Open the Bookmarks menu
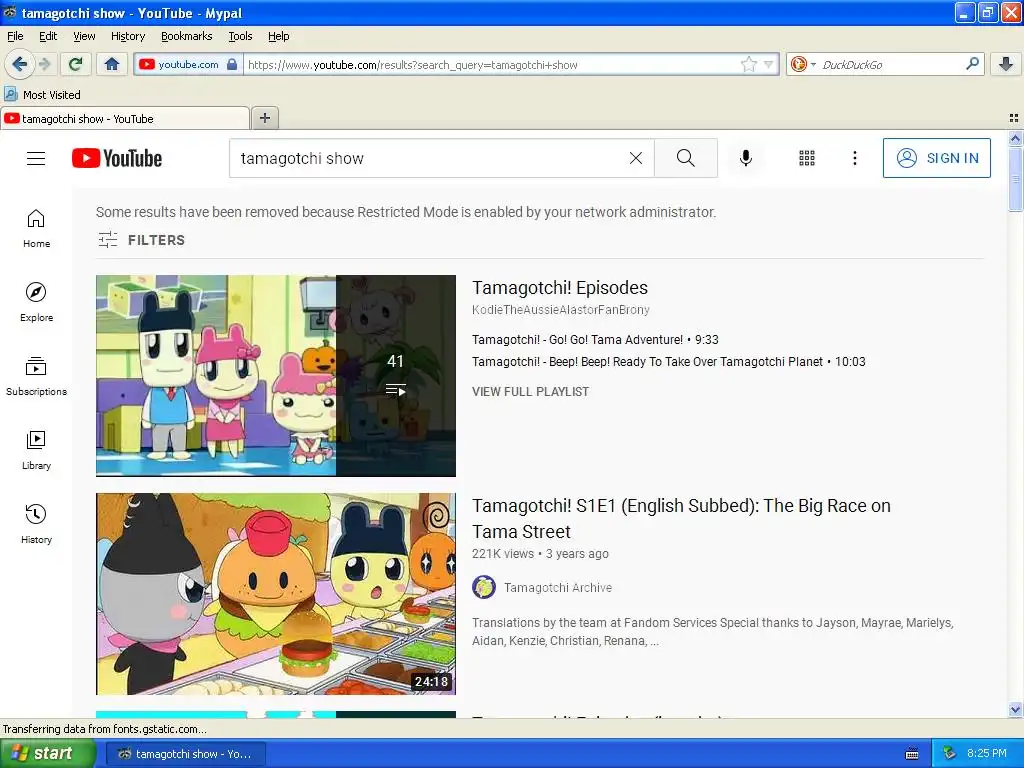Image resolution: width=1024 pixels, height=768 pixels. pyautogui.click(x=186, y=36)
